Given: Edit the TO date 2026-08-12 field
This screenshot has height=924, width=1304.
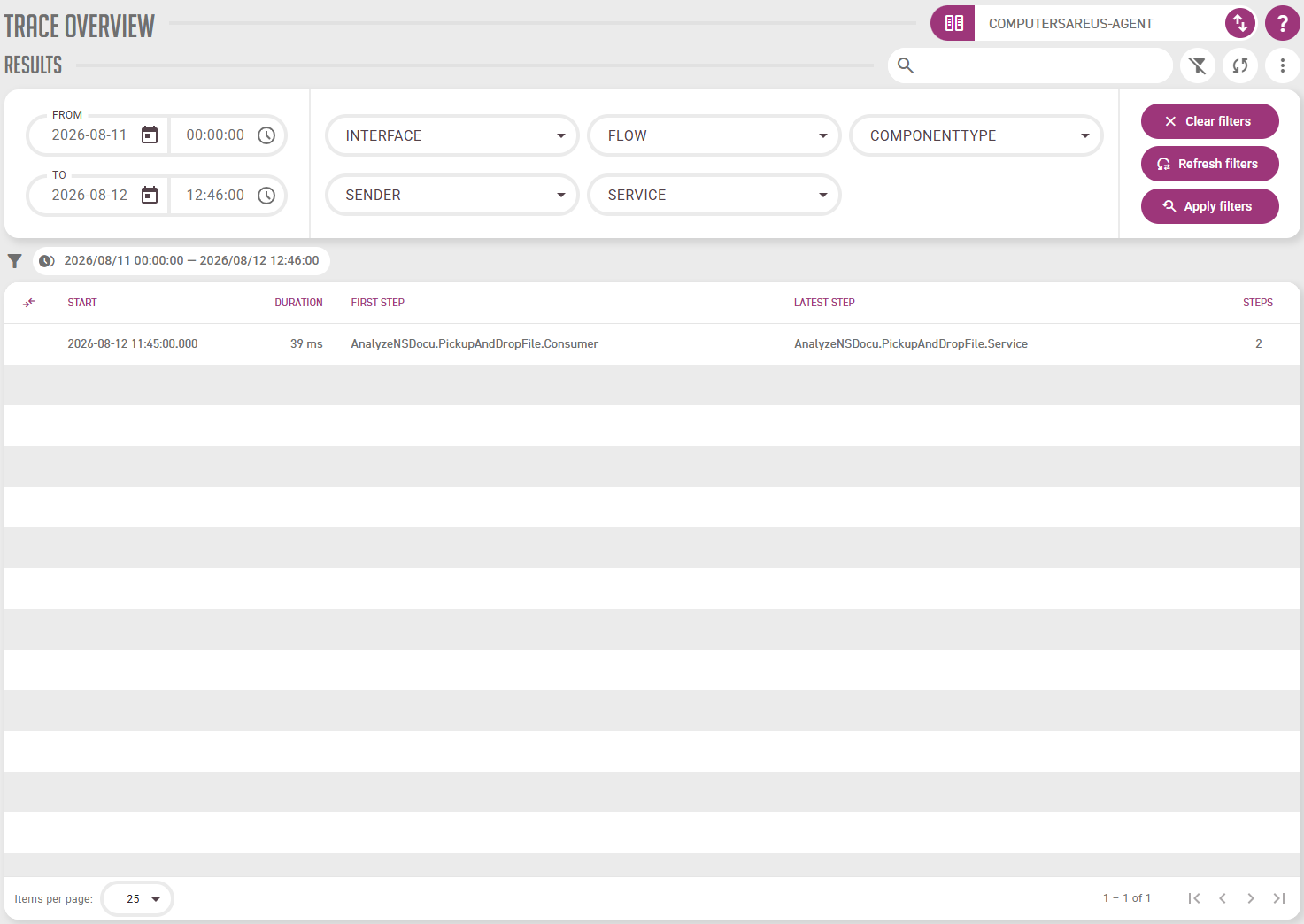Looking at the screenshot, I should pos(89,196).
